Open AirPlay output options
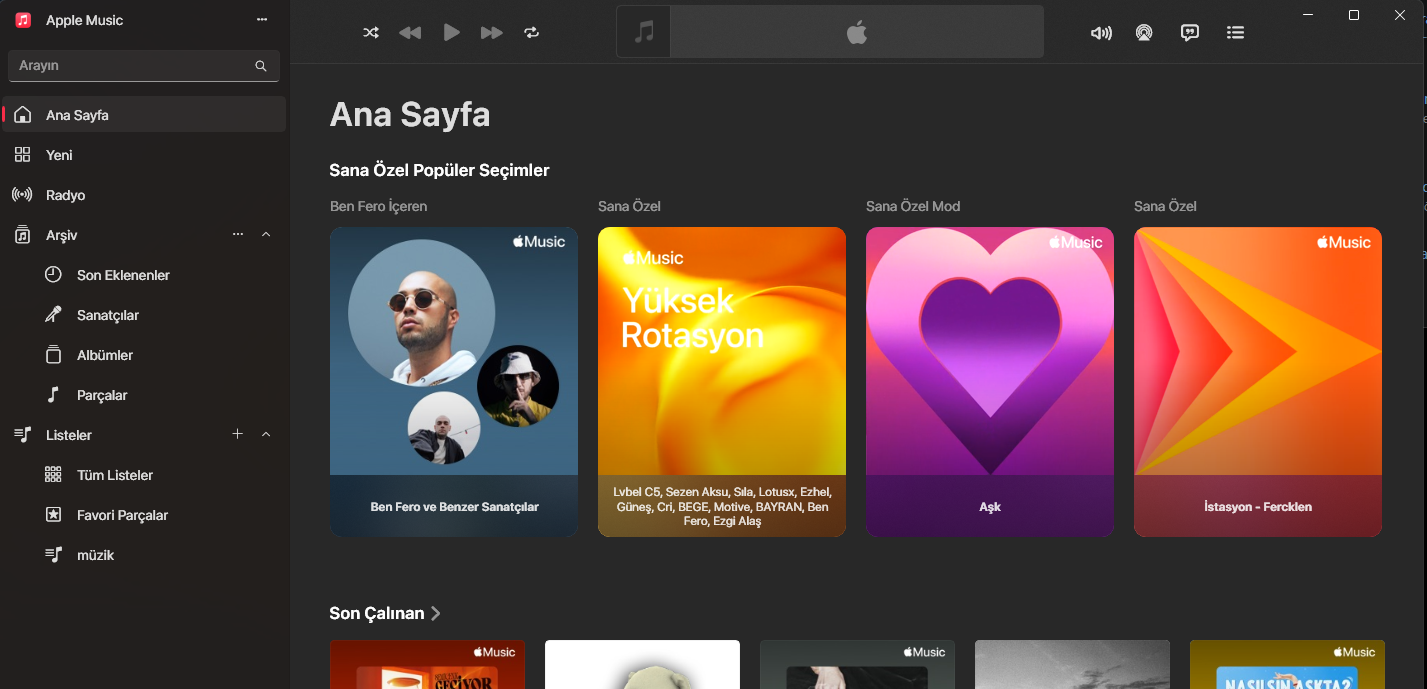Screen dimensions: 1427x689 tap(1144, 32)
